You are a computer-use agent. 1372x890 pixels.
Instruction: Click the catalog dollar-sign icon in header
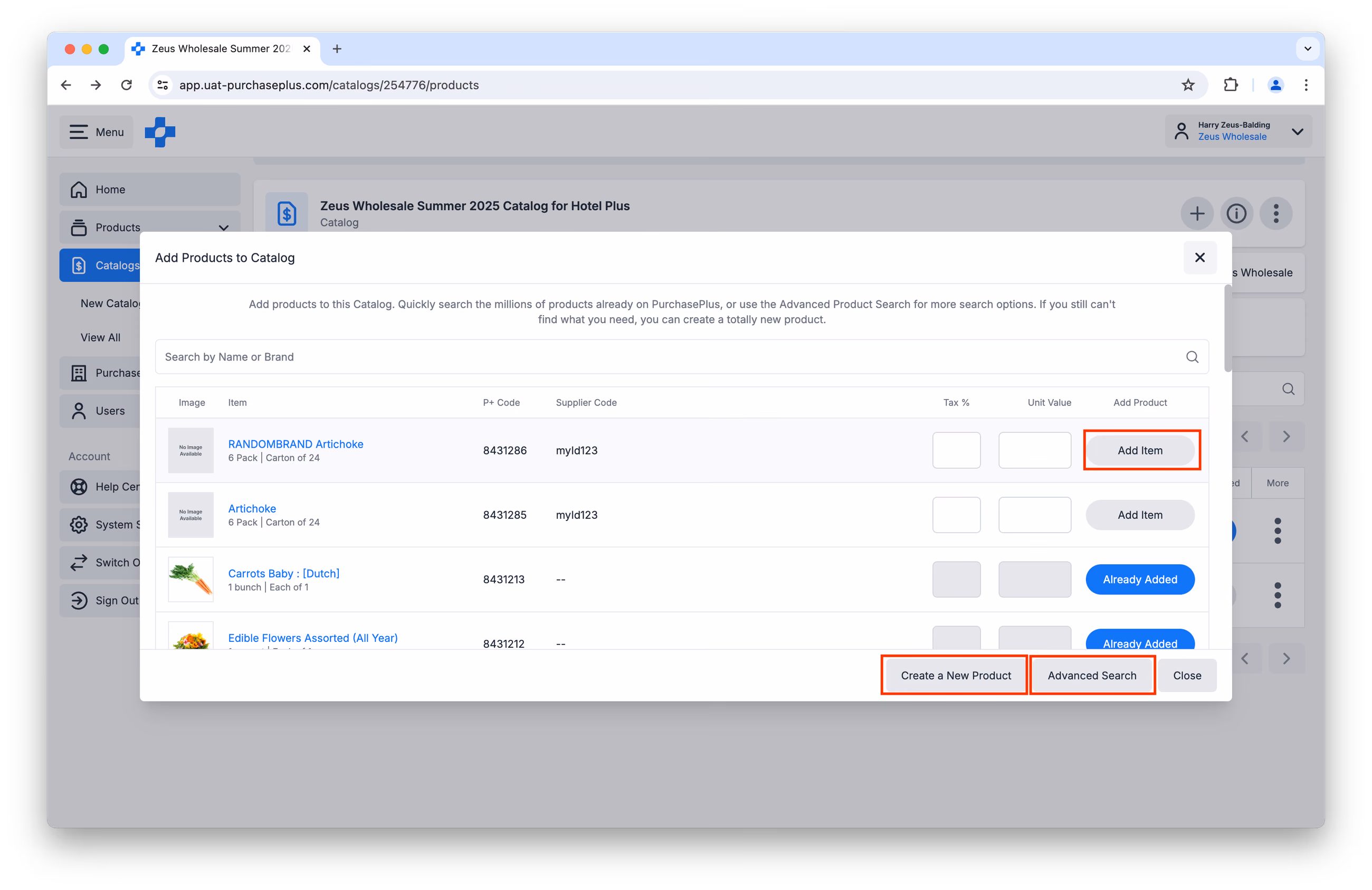click(x=287, y=213)
